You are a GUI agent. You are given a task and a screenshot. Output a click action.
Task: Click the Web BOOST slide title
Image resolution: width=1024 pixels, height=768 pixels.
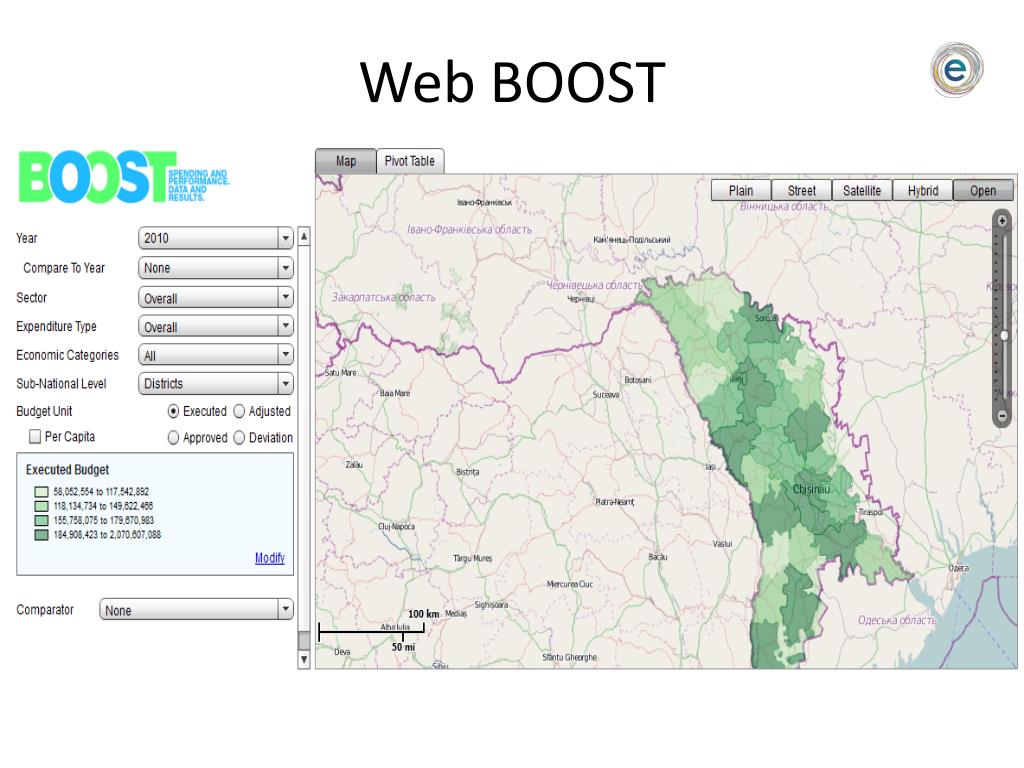coord(513,82)
